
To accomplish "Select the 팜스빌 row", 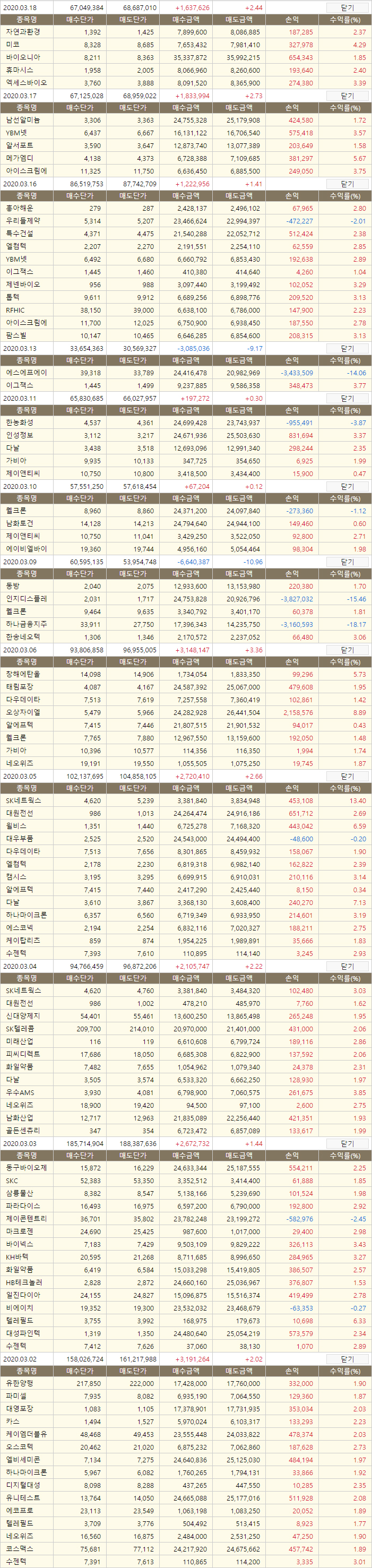I will click(16, 335).
